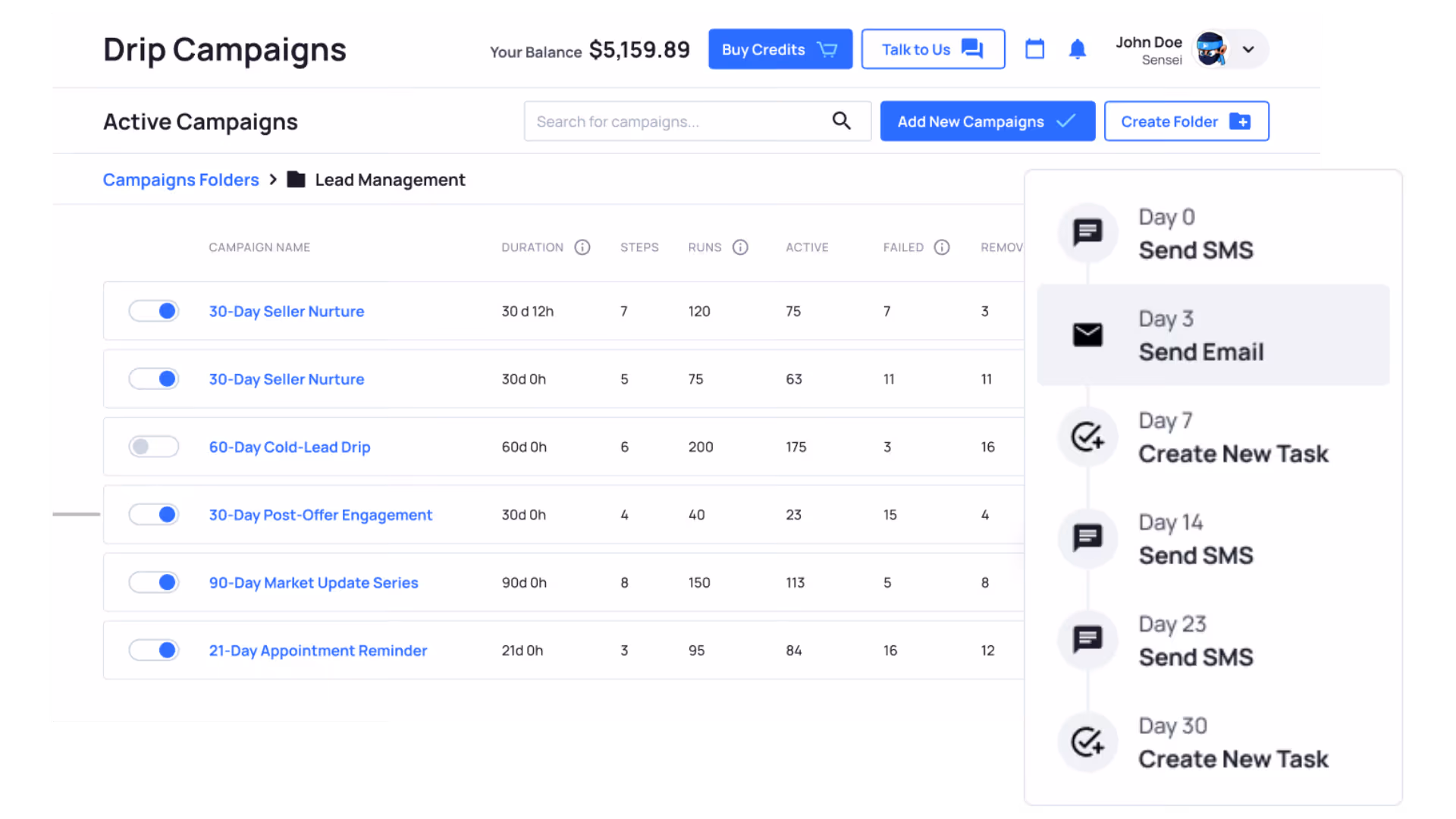The width and height of the screenshot is (1456, 819).
Task: Disable the 7-step 30-Day Seller Nurture toggle
Action: 154,311
